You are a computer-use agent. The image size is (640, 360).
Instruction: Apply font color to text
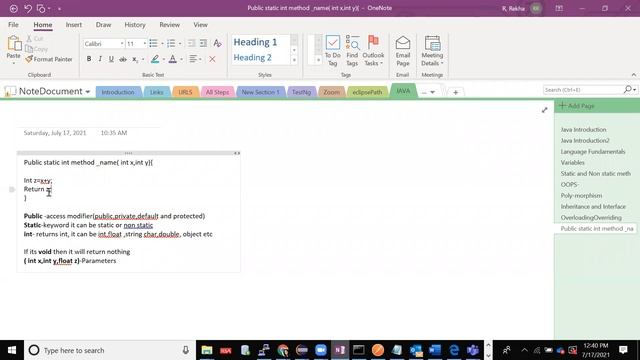coord(173,59)
